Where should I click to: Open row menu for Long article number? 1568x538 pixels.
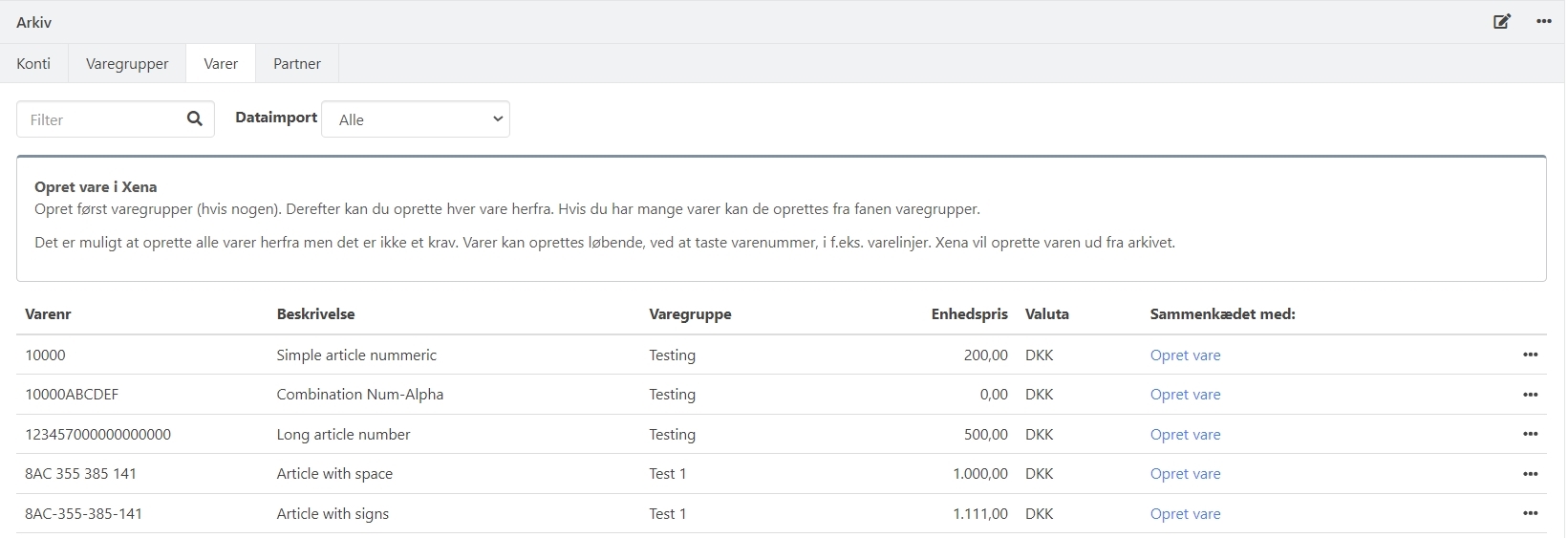point(1530,434)
